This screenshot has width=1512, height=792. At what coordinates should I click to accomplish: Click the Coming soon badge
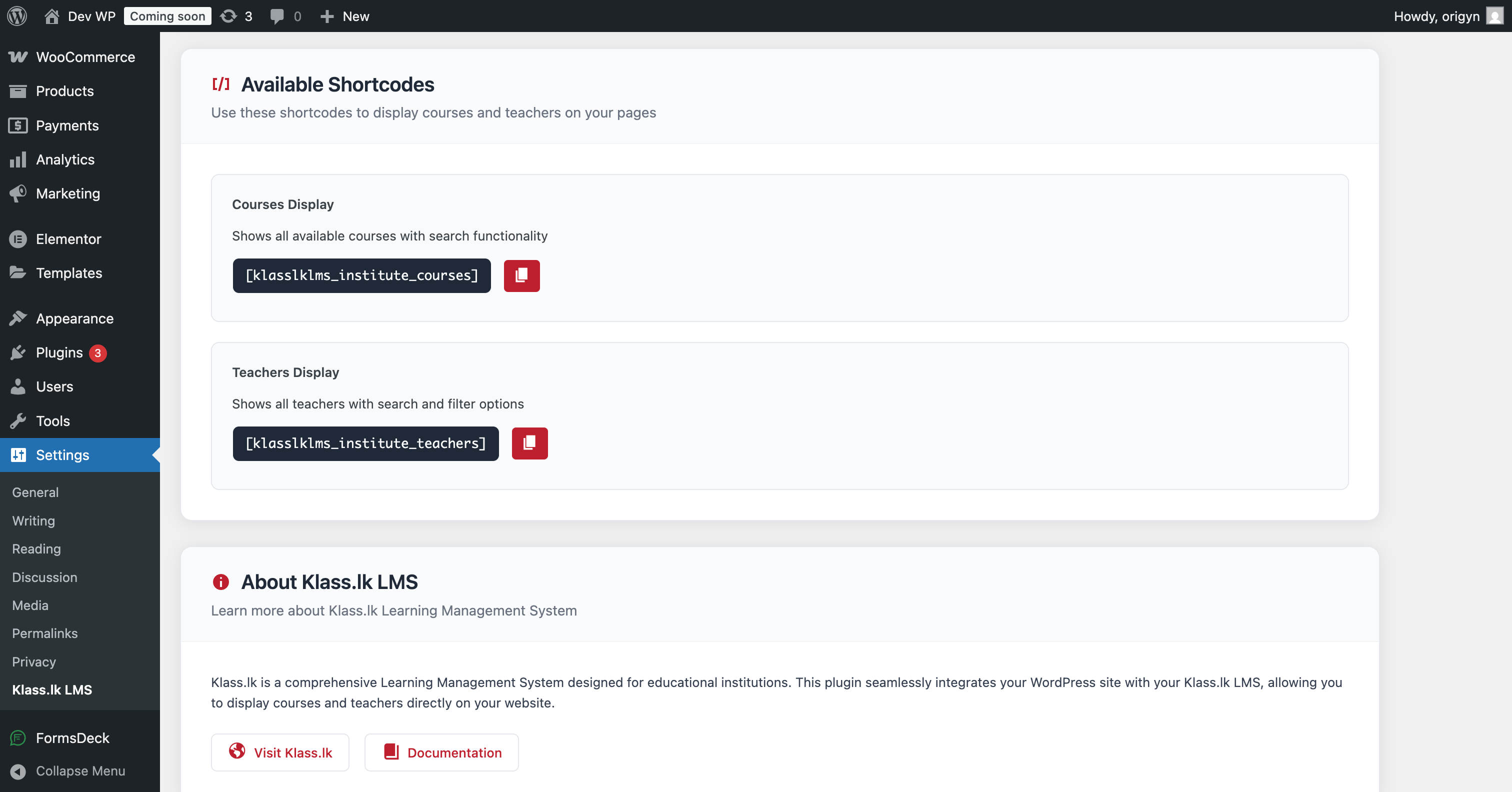coord(167,16)
